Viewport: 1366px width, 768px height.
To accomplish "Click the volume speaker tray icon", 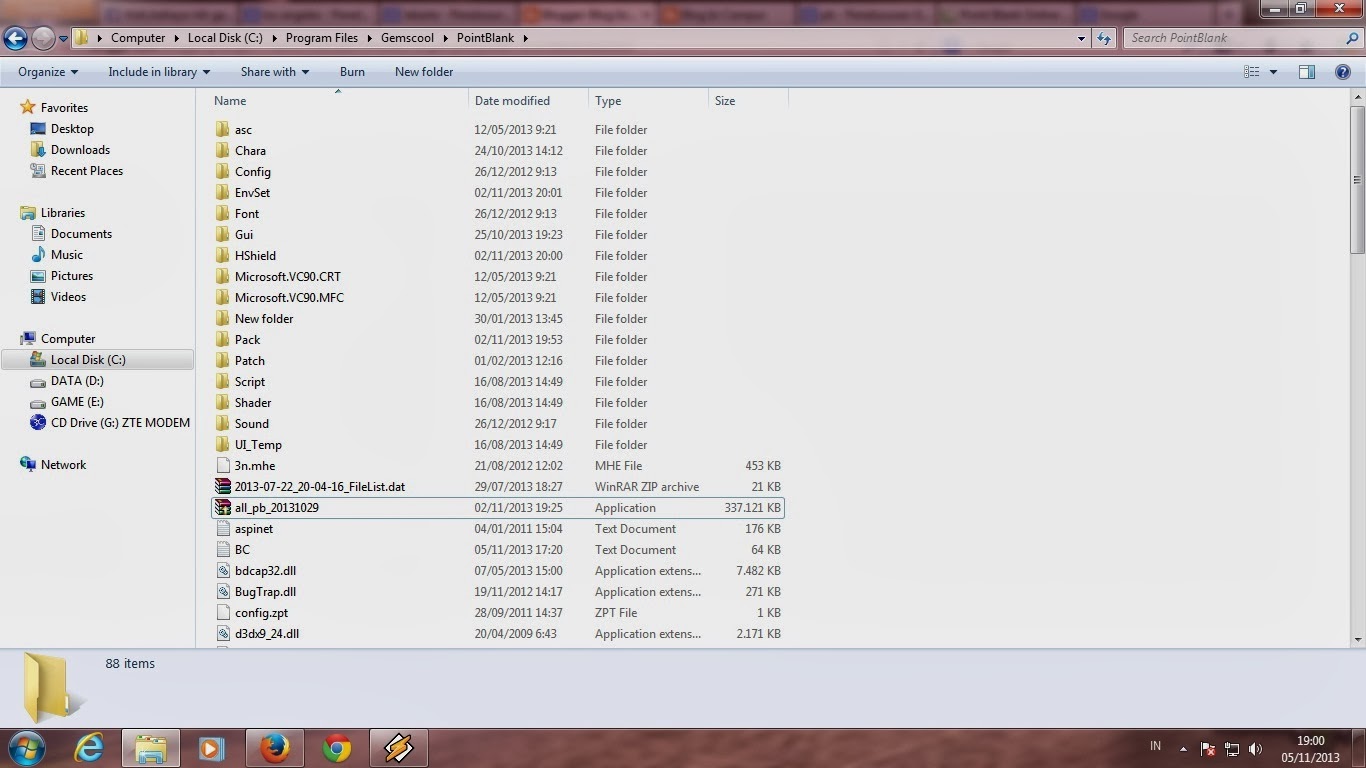I will click(x=1256, y=749).
